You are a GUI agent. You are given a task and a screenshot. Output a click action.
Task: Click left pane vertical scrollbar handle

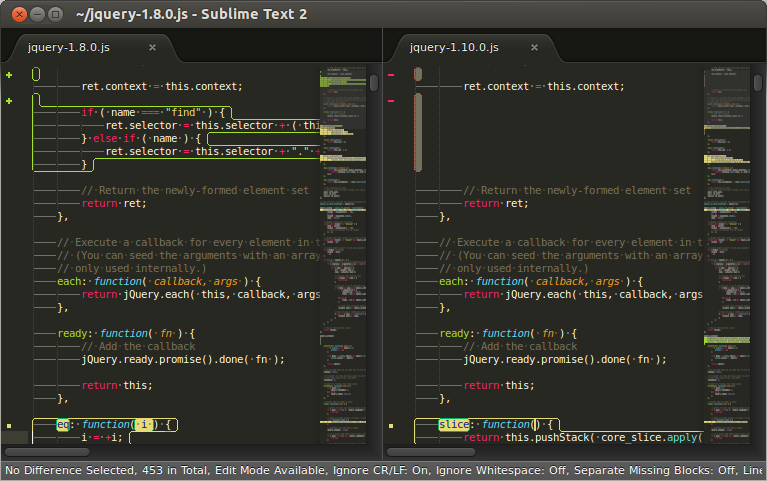(374, 83)
